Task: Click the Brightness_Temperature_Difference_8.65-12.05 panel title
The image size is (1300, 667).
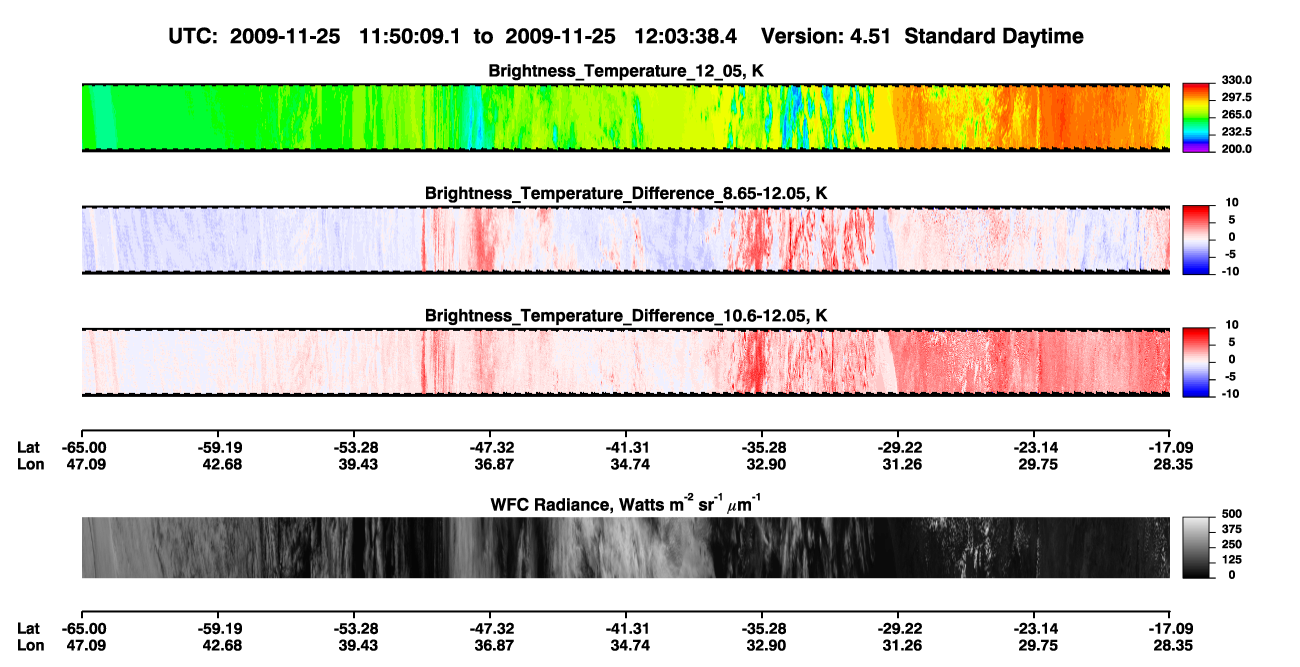Action: point(626,193)
